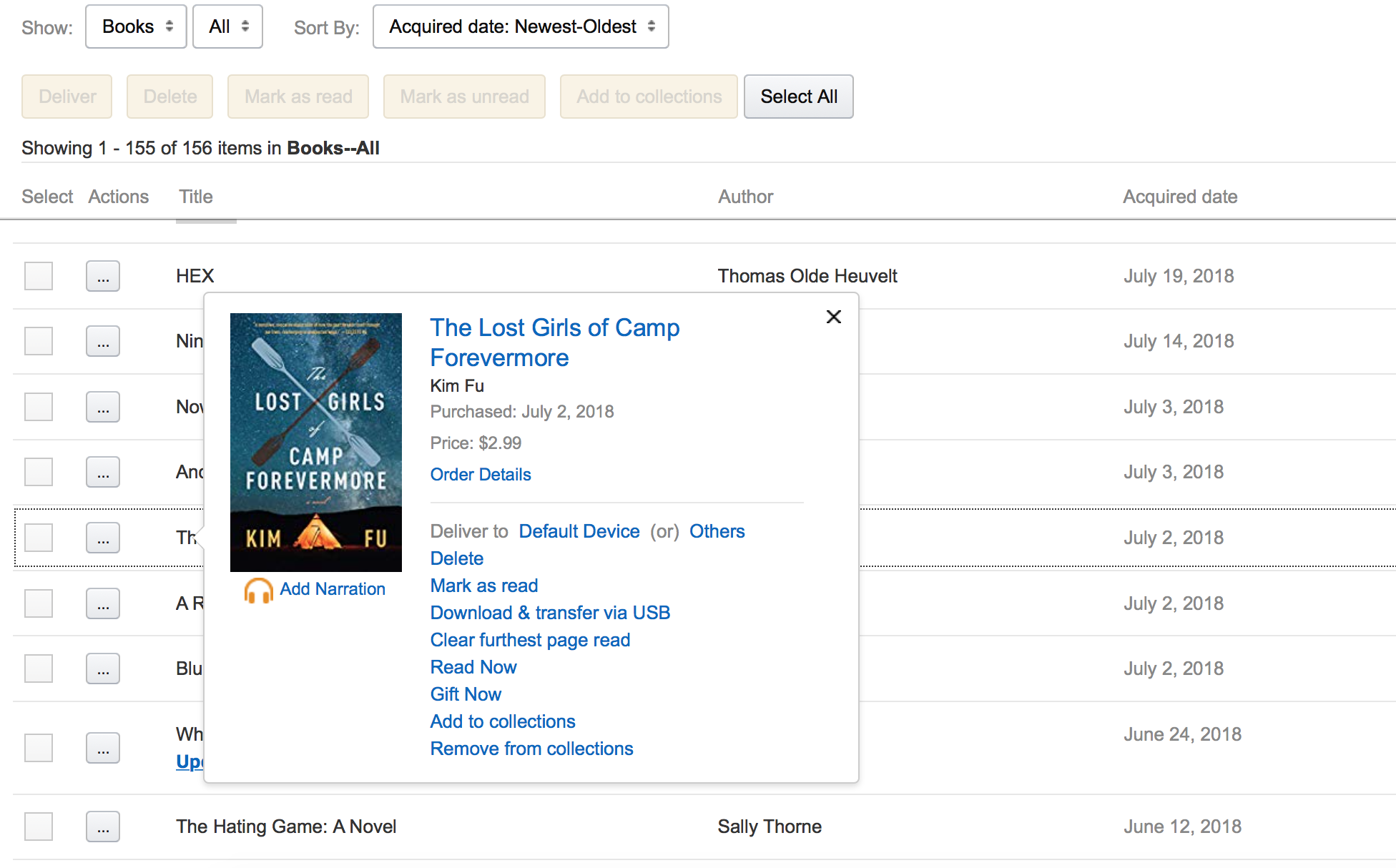Sort by the Title column header
Viewport: 1396px width, 868px height.
(195, 197)
